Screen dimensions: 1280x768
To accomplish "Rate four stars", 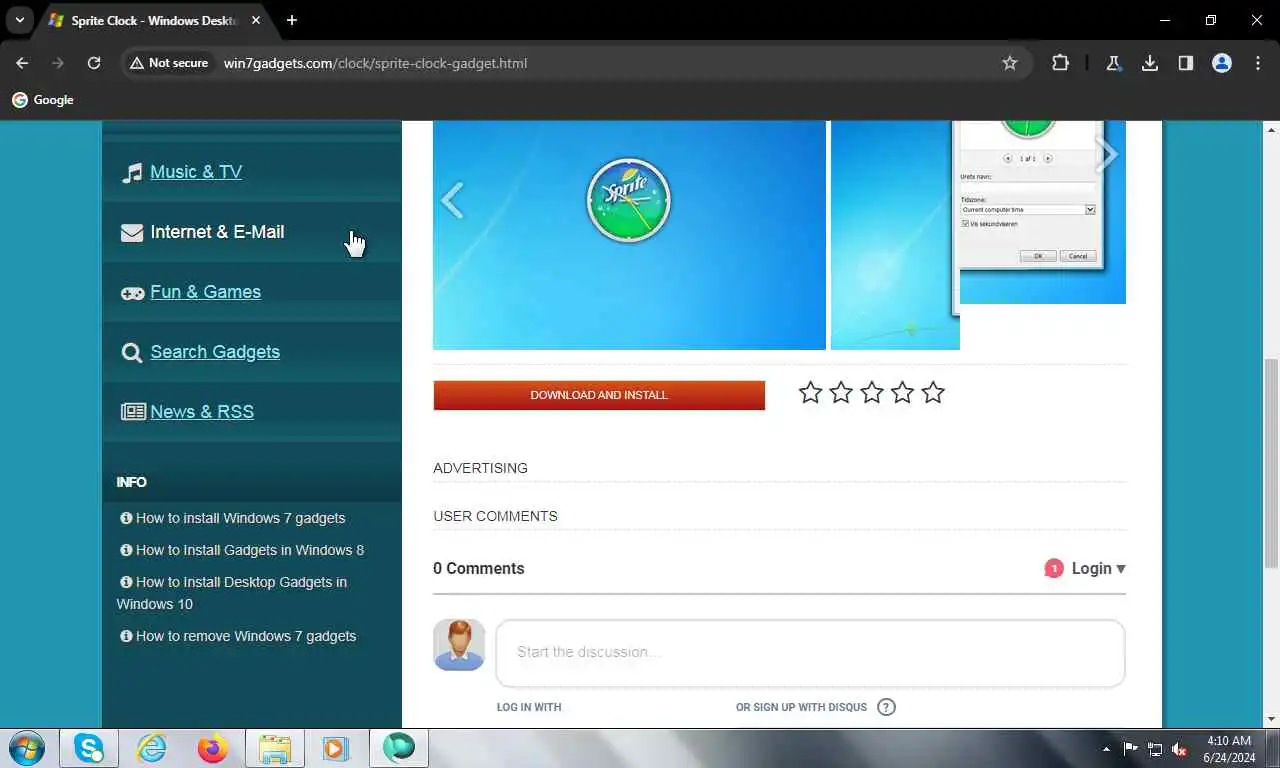I will tap(902, 393).
